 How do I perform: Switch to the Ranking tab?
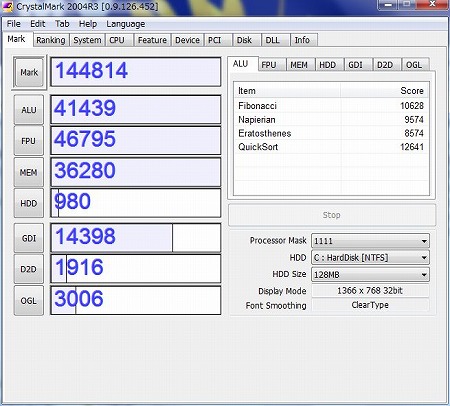pyautogui.click(x=51, y=40)
